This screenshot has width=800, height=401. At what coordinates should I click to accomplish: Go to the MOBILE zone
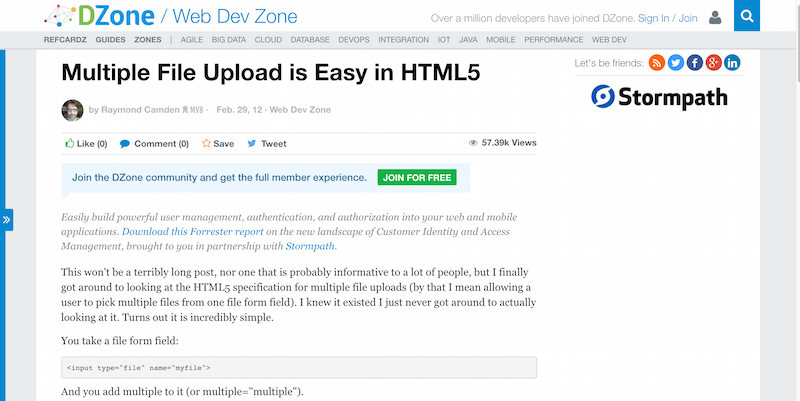pos(501,39)
